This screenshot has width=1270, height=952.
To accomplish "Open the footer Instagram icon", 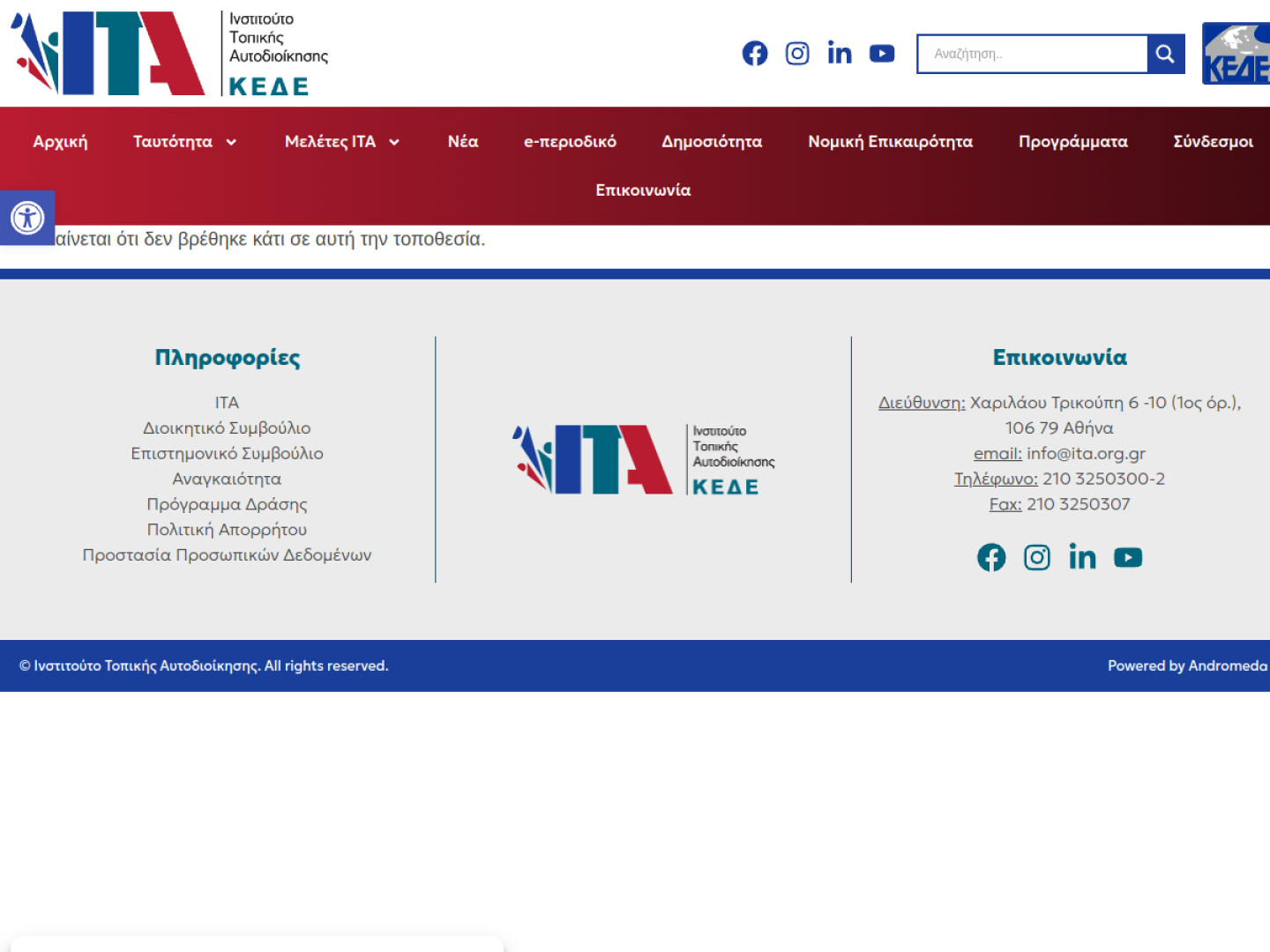I will click(x=1037, y=558).
